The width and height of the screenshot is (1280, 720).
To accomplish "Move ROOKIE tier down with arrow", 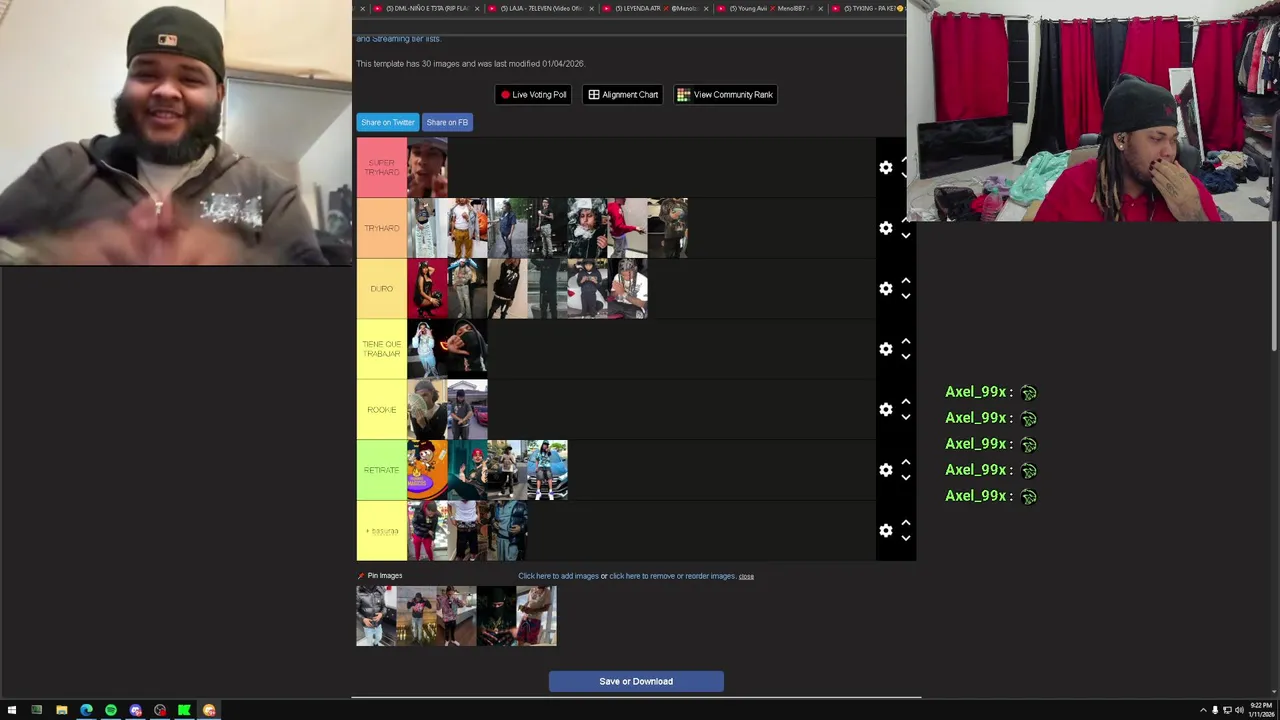I will coord(906,418).
